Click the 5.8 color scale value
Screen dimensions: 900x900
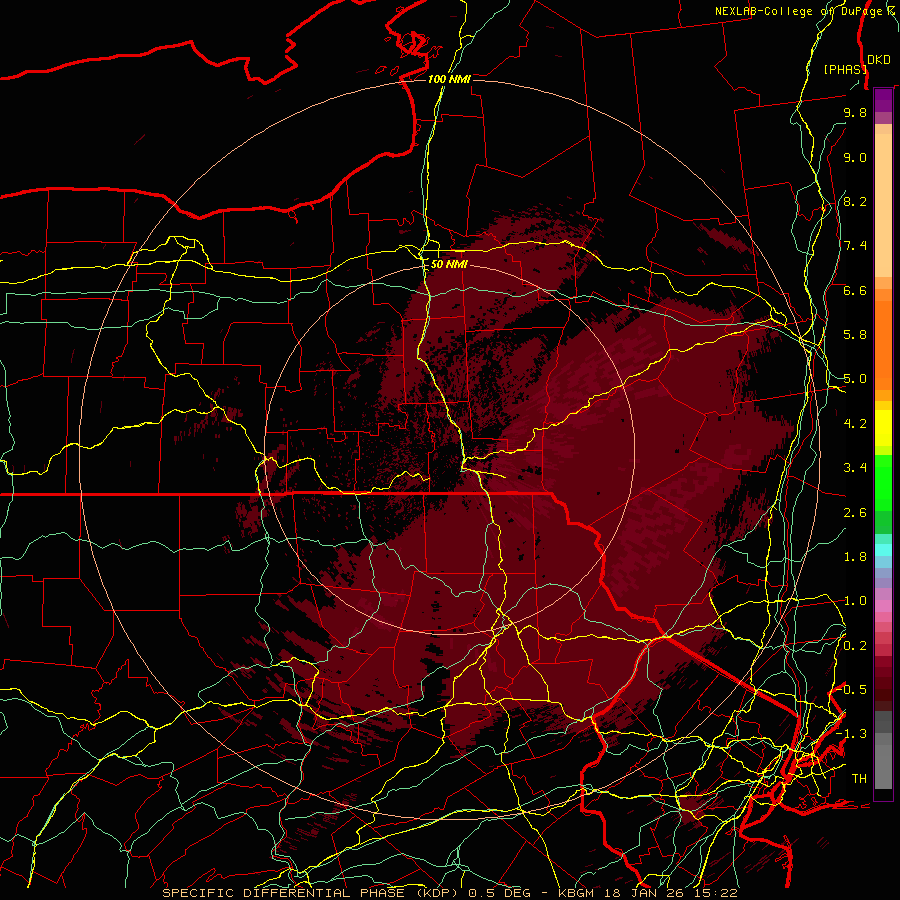coord(855,335)
